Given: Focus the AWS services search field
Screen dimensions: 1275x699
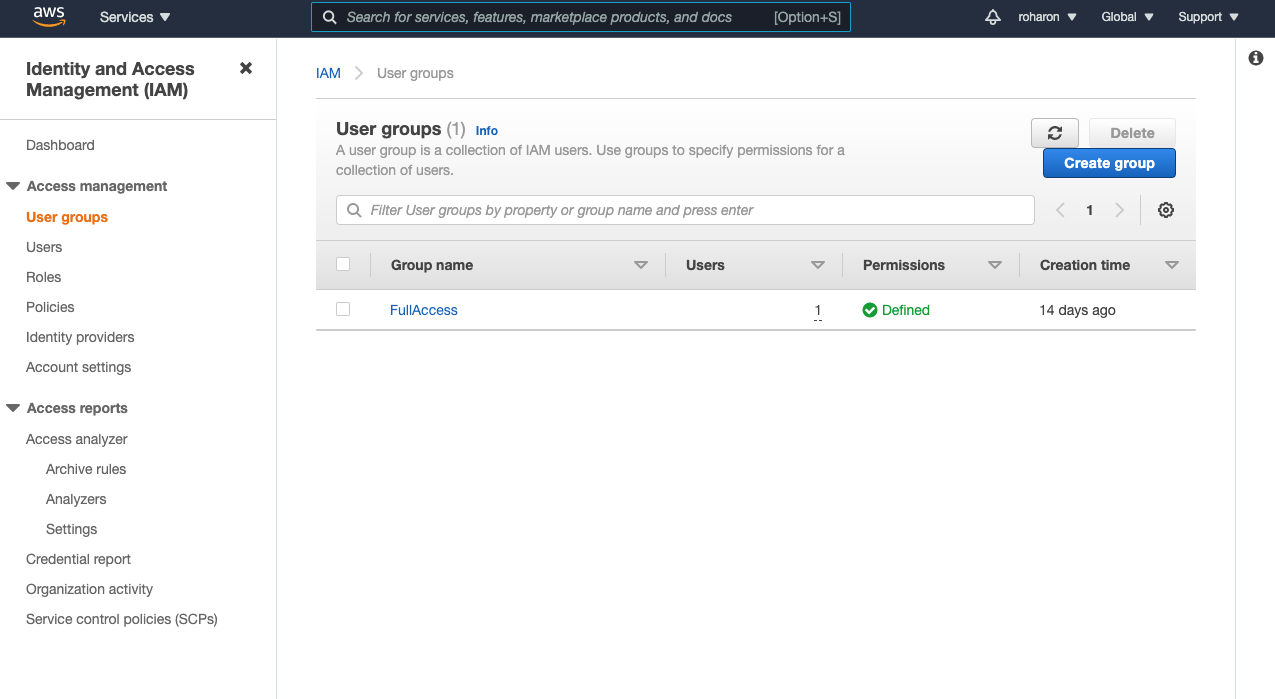Looking at the screenshot, I should pos(581,17).
